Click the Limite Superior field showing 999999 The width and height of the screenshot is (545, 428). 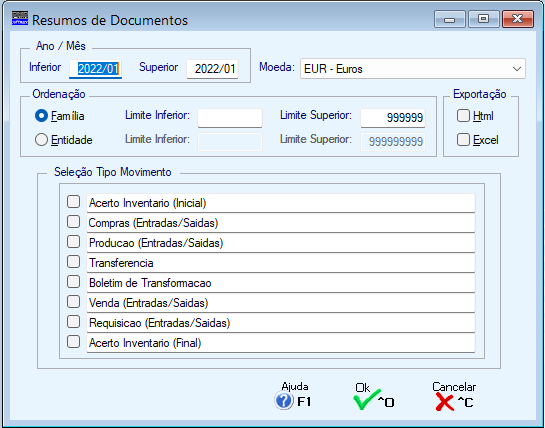(393, 118)
